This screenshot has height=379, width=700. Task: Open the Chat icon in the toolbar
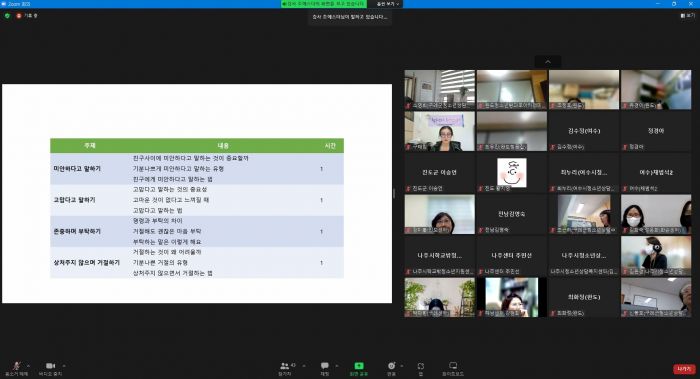tap(325, 368)
